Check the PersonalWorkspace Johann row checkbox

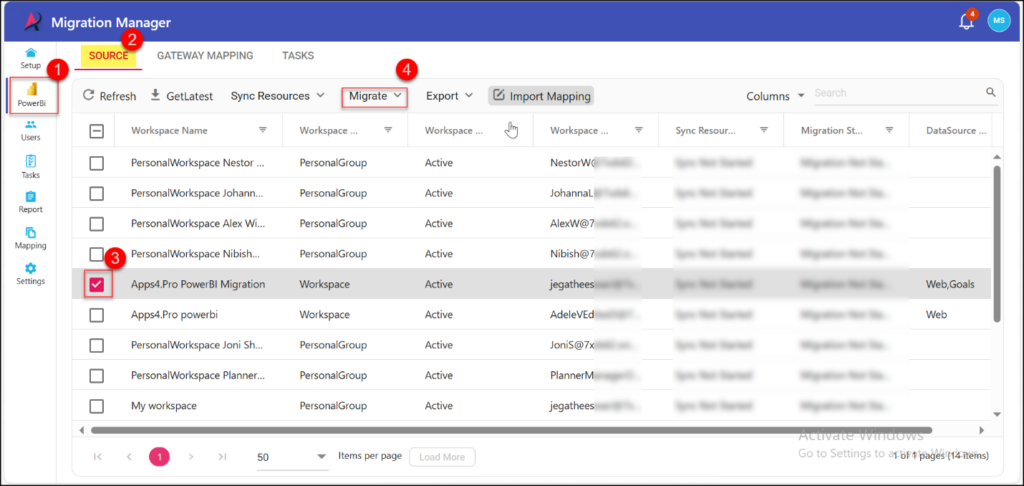[x=96, y=193]
